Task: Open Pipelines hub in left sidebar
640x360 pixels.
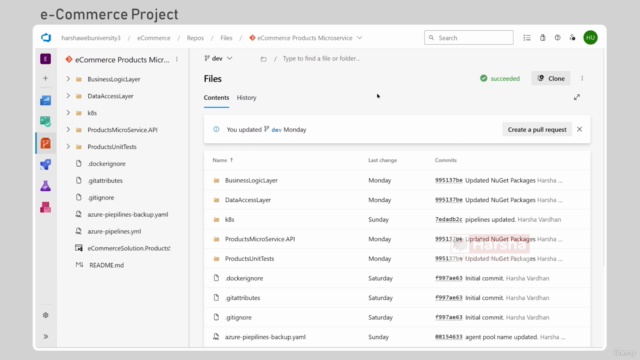Action: click(x=45, y=164)
